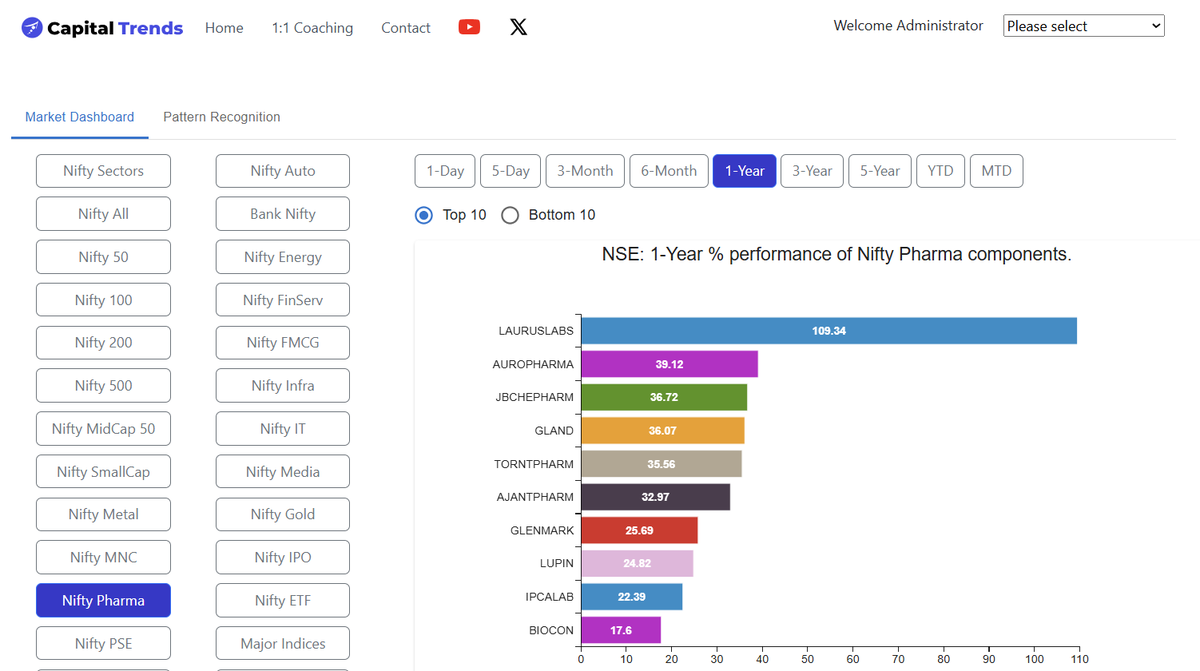Choose Nifty IPO button

[x=283, y=558]
